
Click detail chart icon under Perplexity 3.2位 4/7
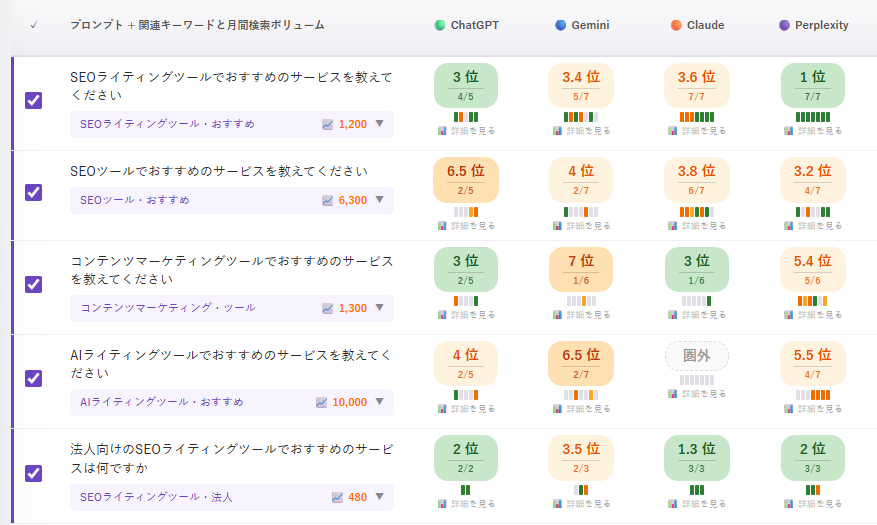point(788,226)
